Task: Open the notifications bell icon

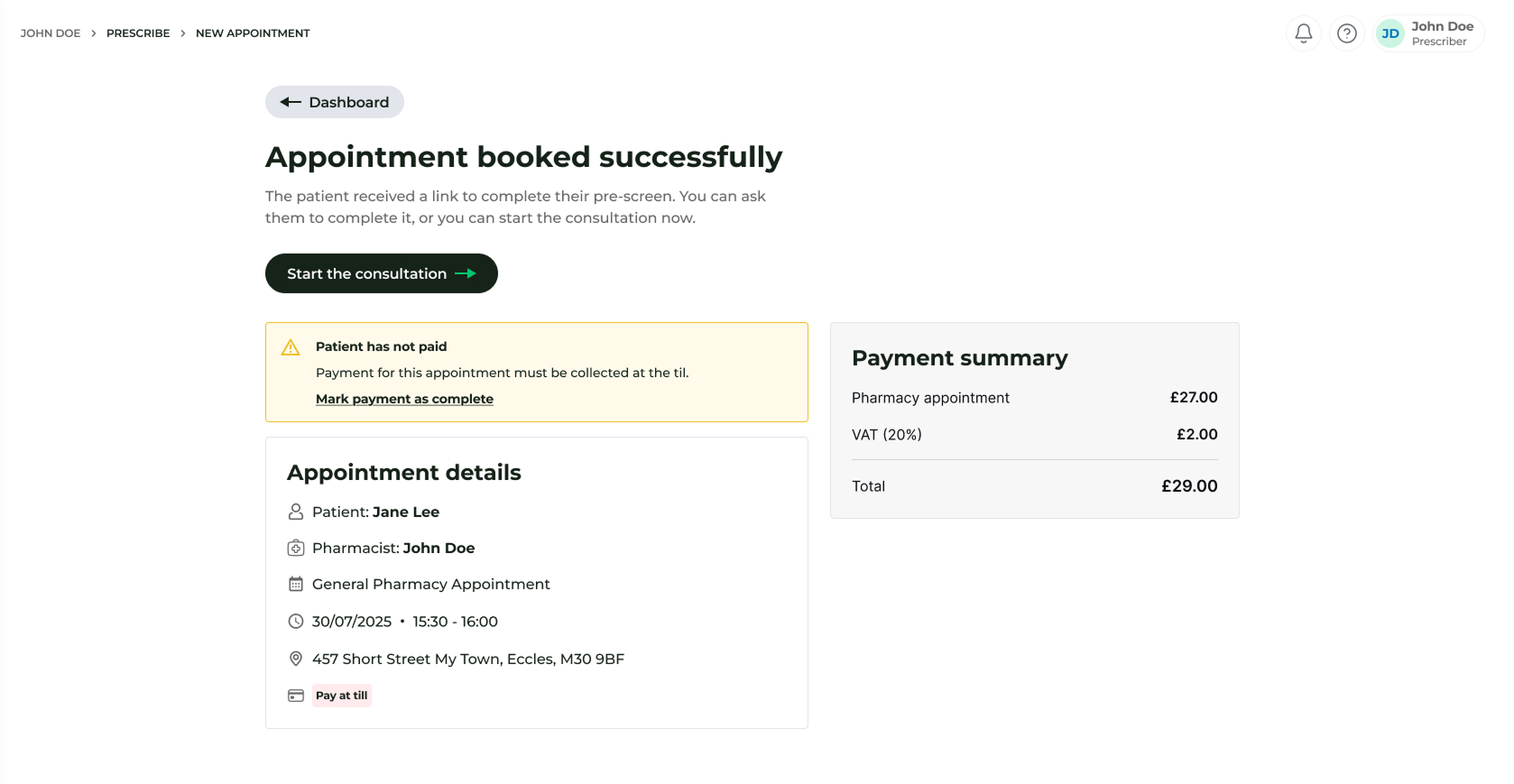Action: [x=1303, y=33]
